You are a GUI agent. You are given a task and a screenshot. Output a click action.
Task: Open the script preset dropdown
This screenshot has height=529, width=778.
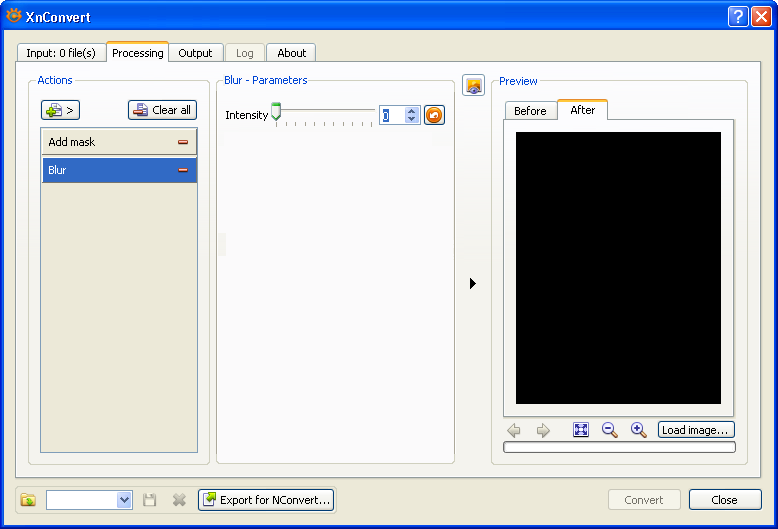coord(124,500)
